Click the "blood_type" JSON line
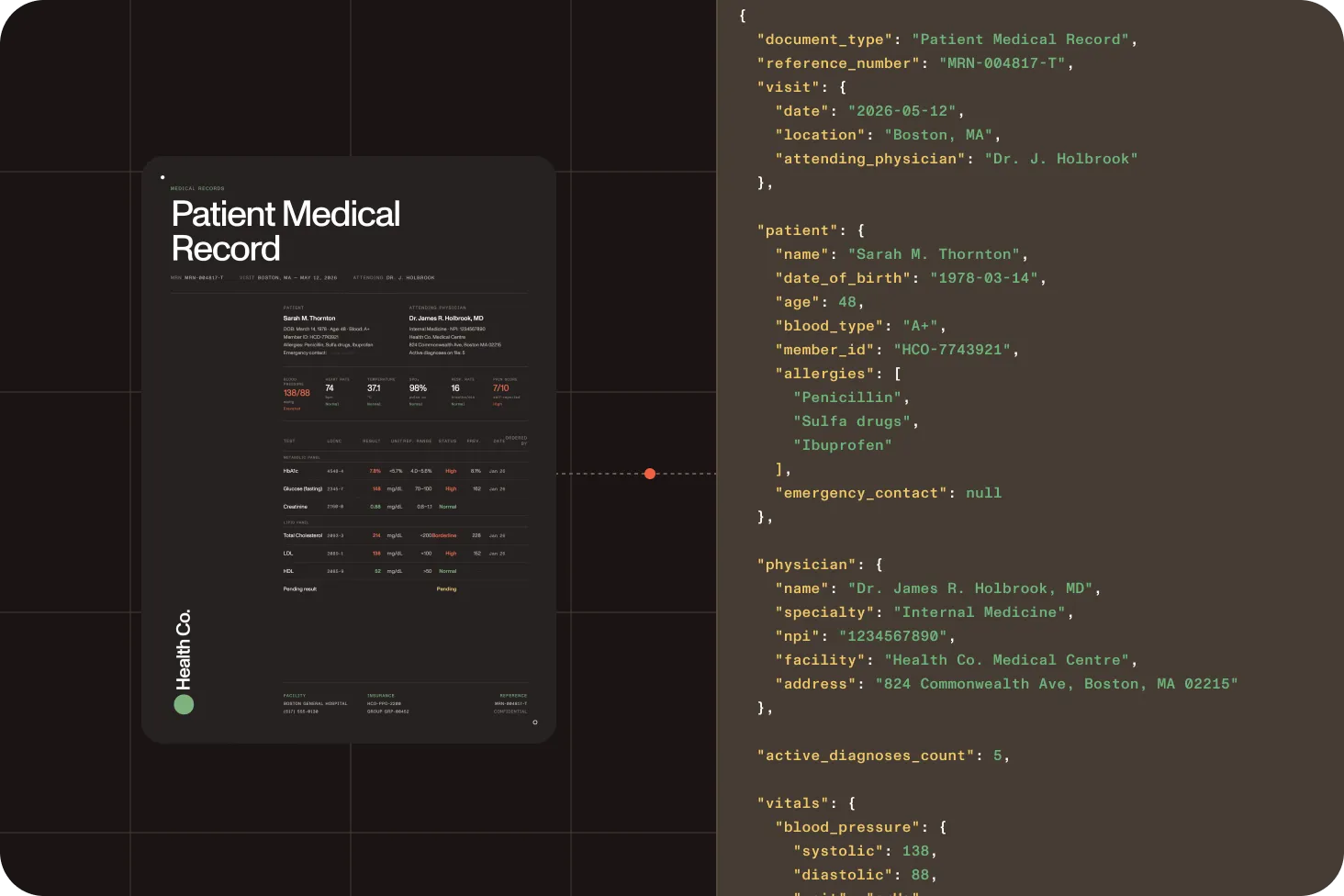This screenshot has height=896, width=1344. coord(860,326)
